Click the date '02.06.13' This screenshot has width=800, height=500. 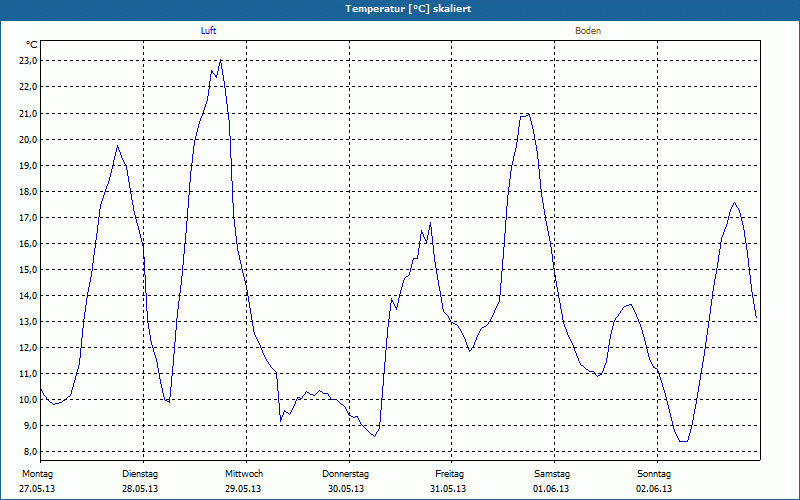(x=654, y=489)
